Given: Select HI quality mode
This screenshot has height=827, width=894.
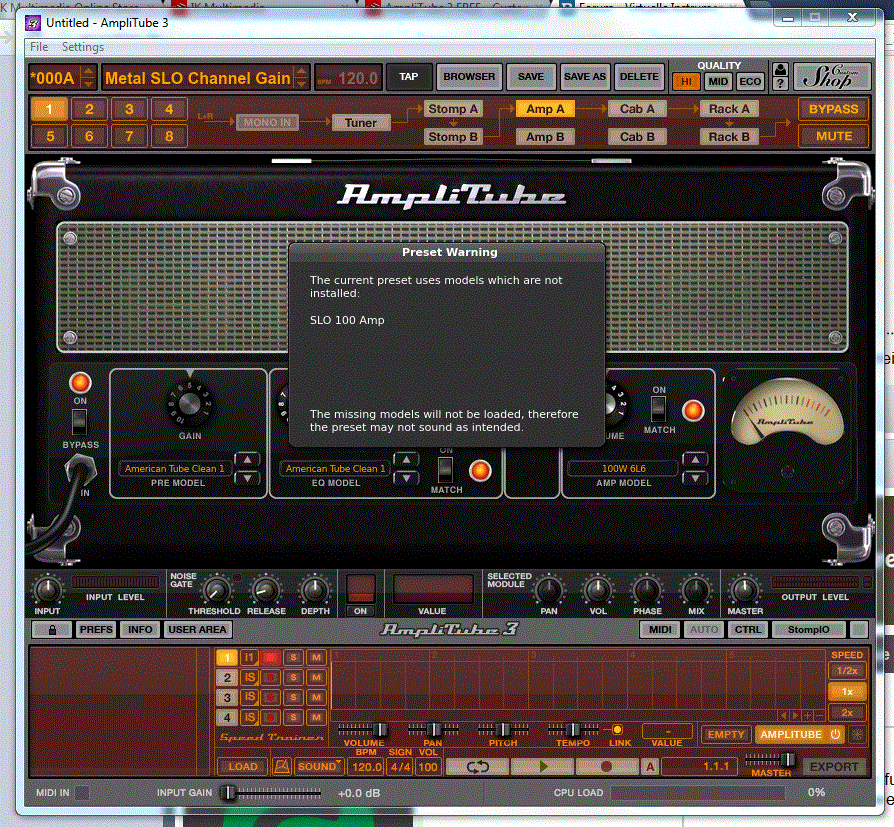Looking at the screenshot, I should click(686, 82).
